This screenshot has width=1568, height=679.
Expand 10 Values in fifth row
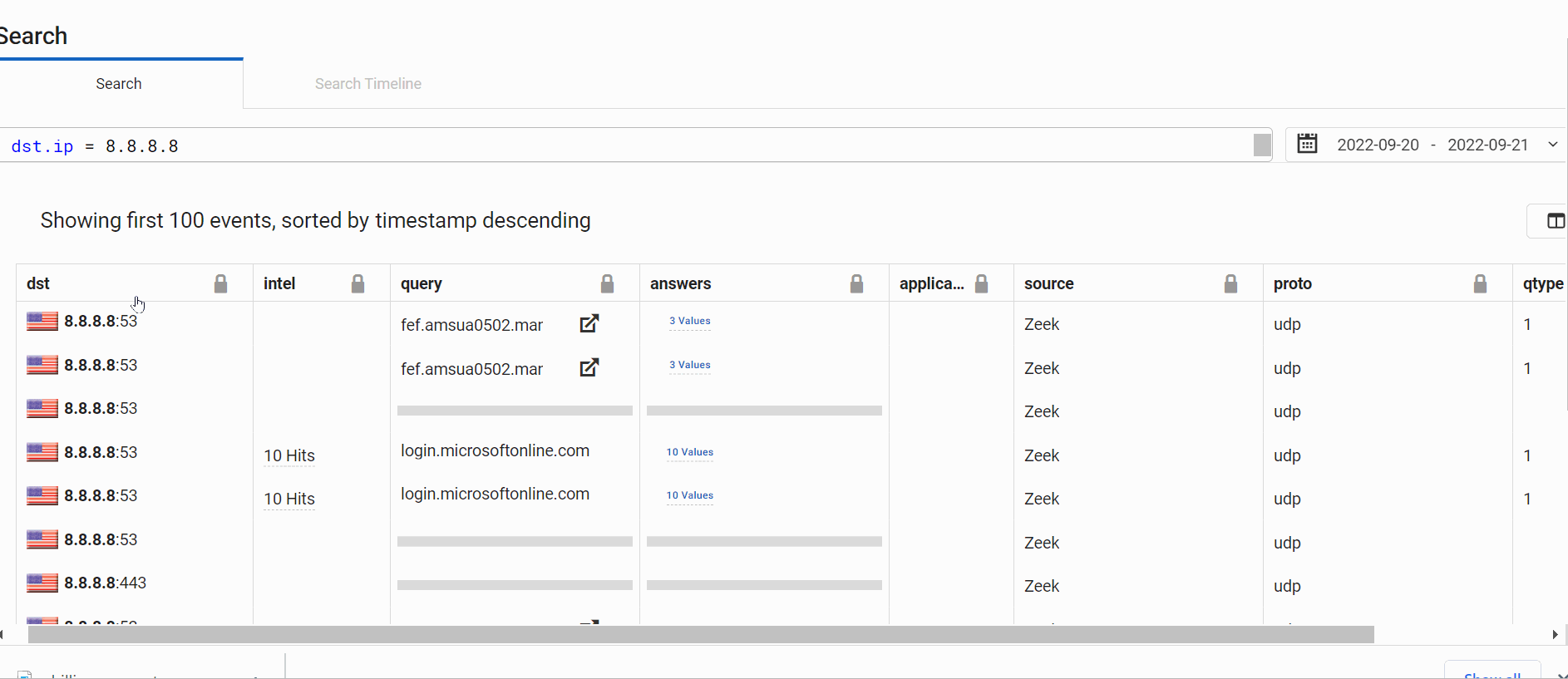pyautogui.click(x=690, y=495)
